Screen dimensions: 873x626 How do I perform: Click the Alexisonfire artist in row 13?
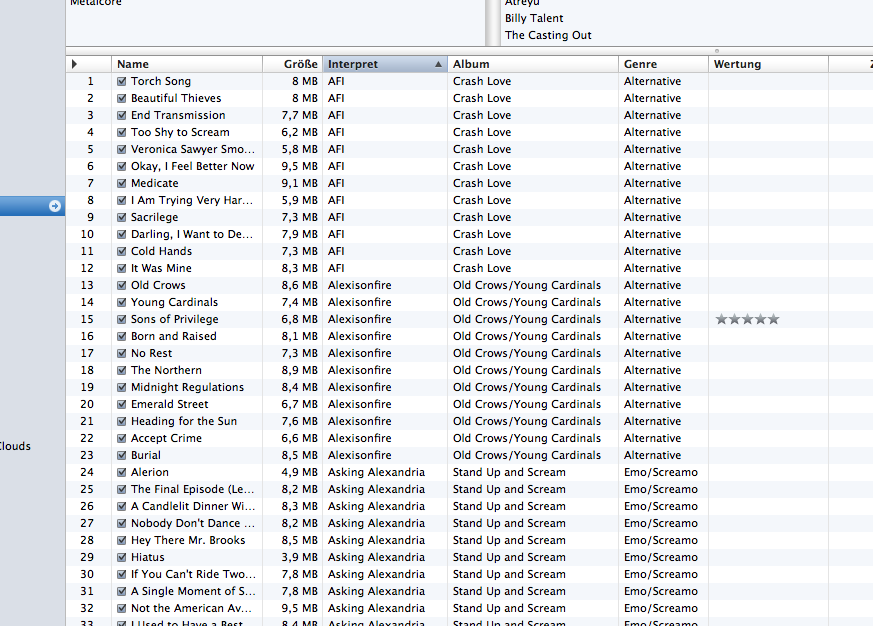tap(359, 285)
